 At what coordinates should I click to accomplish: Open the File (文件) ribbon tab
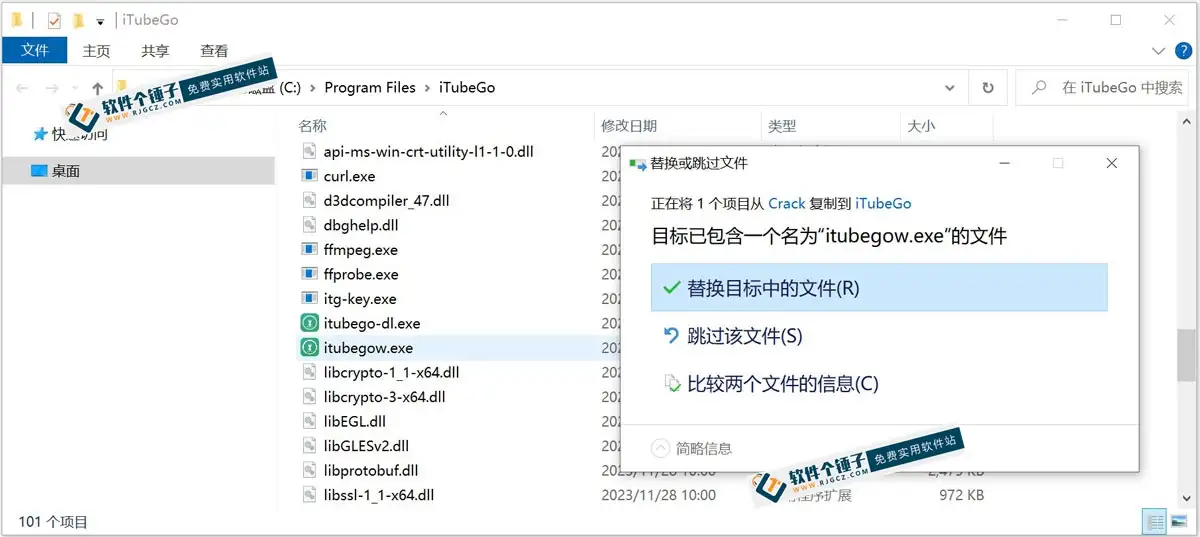[x=35, y=50]
